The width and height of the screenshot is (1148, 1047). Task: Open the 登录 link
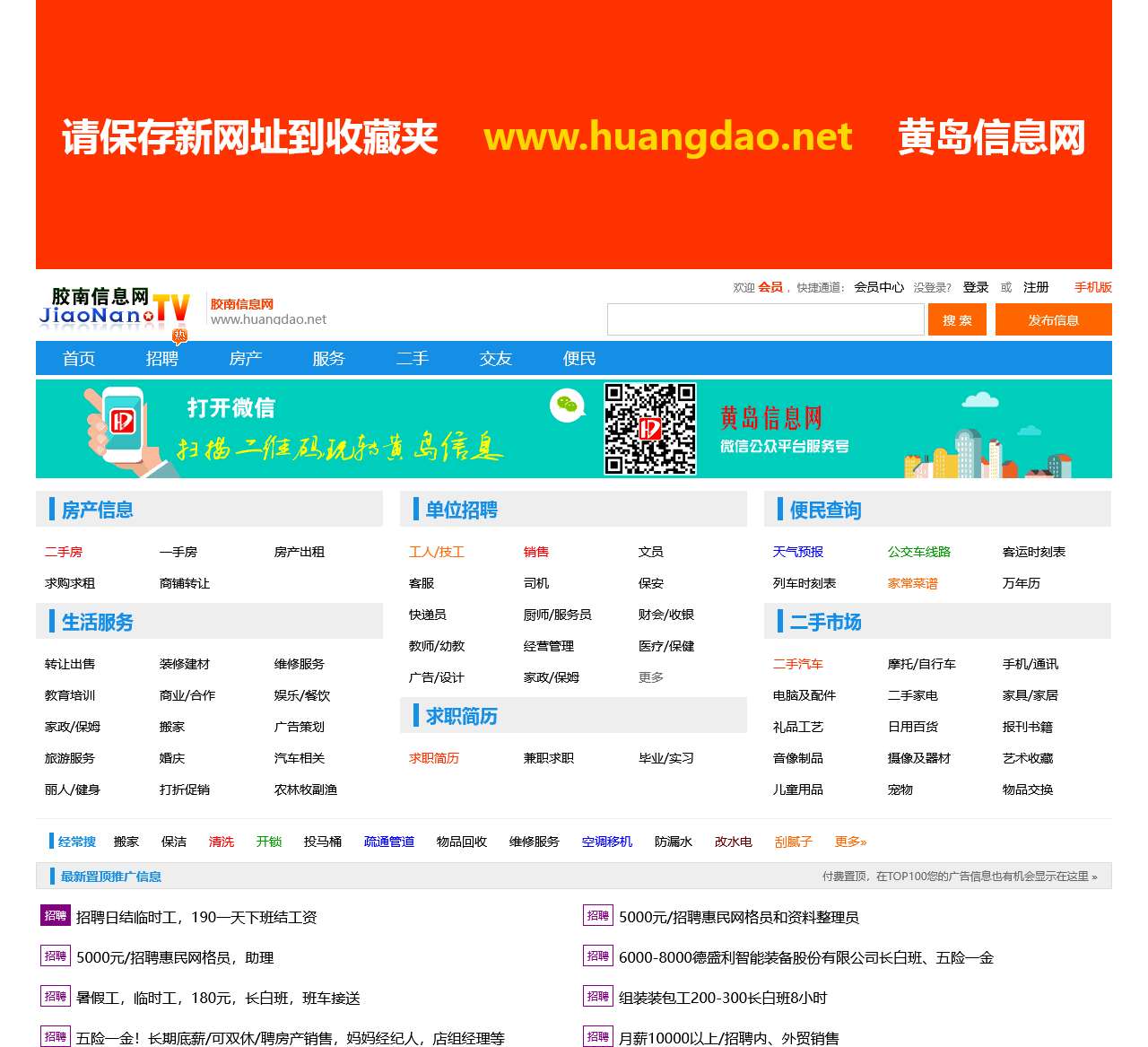975,287
